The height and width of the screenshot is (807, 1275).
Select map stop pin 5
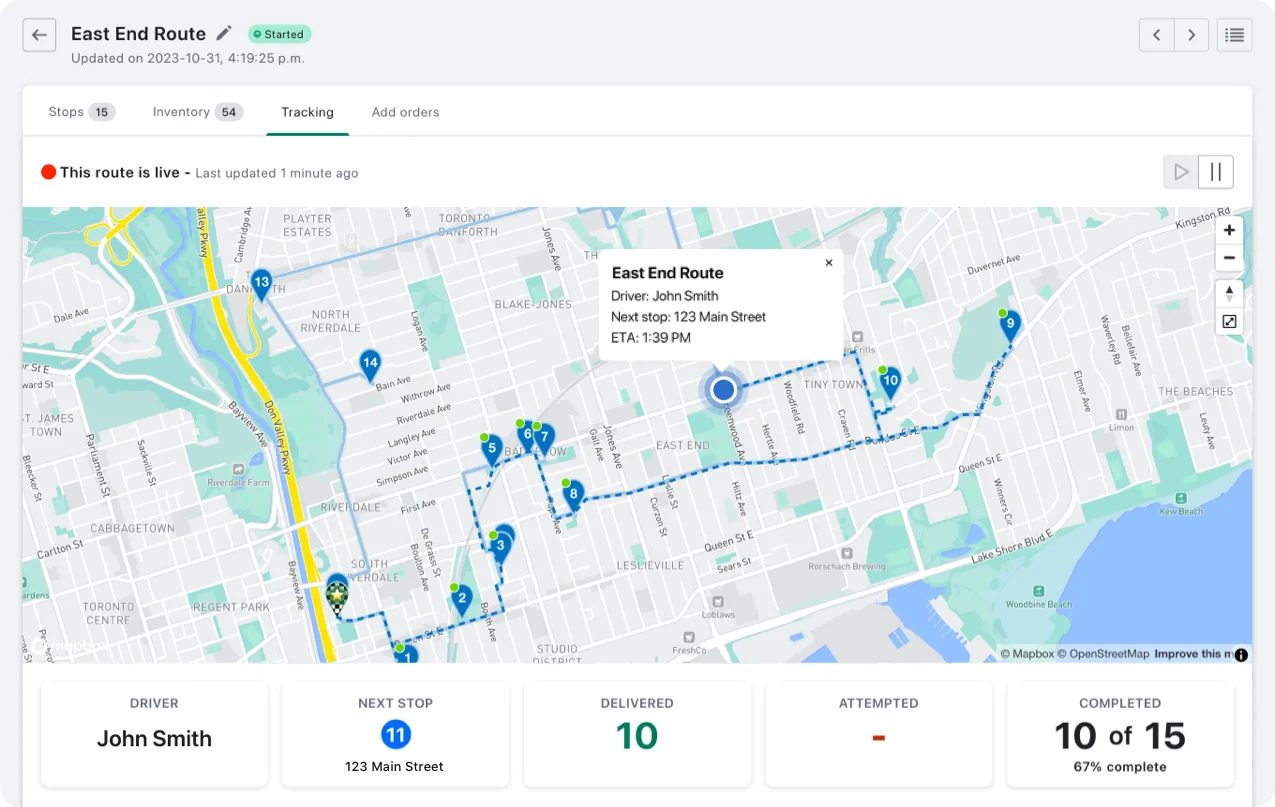pos(492,451)
